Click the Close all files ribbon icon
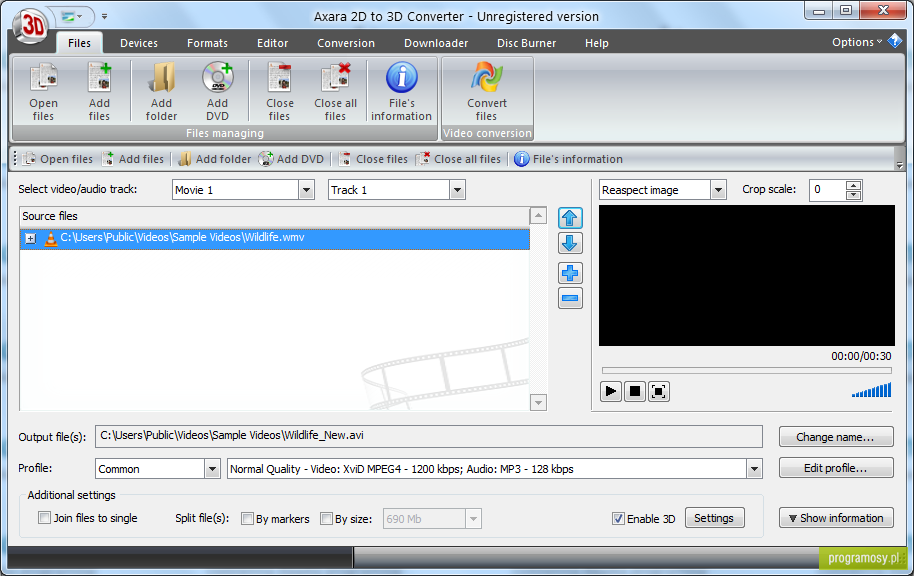The width and height of the screenshot is (914, 576). click(x=336, y=92)
